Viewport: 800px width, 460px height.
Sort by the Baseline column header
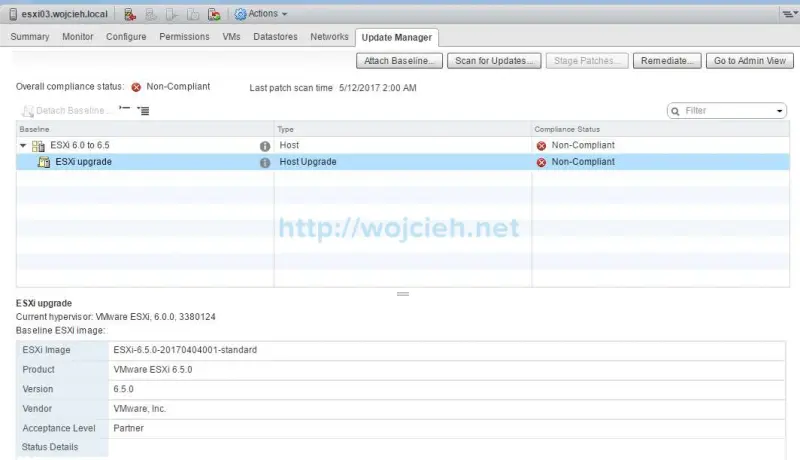(145, 129)
